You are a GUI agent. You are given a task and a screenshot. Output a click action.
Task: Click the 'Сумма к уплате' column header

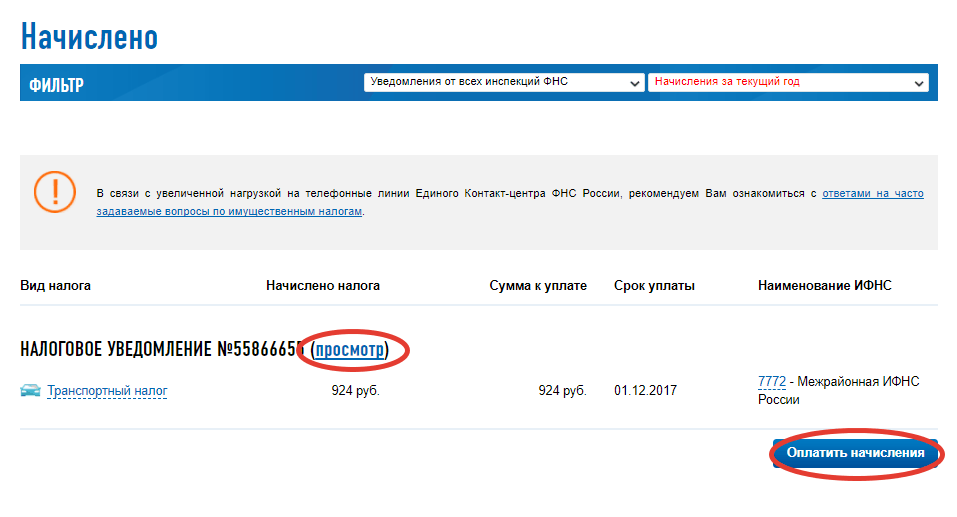[x=538, y=285]
